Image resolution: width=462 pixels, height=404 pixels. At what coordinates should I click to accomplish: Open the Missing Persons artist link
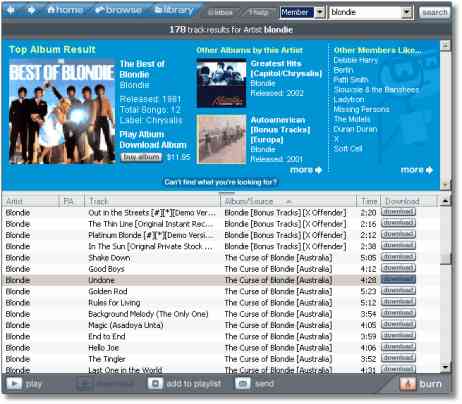(361, 109)
